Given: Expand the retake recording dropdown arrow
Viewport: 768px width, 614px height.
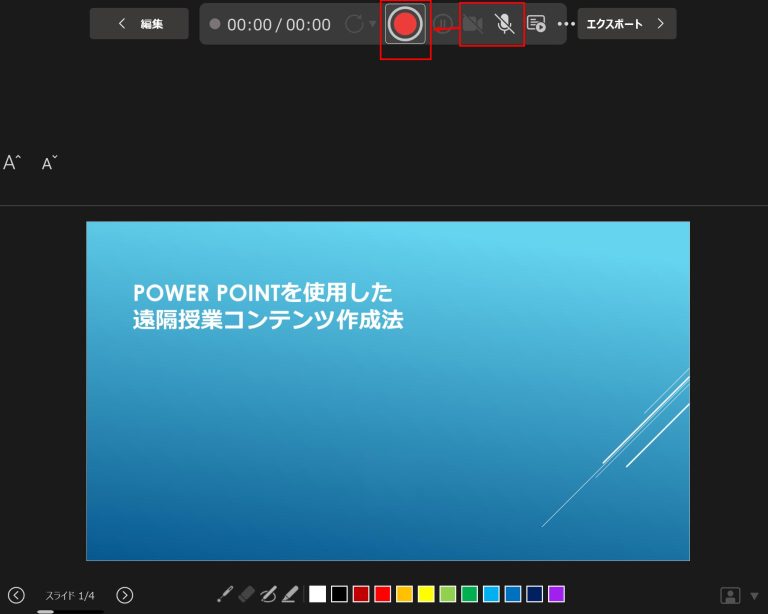Looking at the screenshot, I should (372, 24).
